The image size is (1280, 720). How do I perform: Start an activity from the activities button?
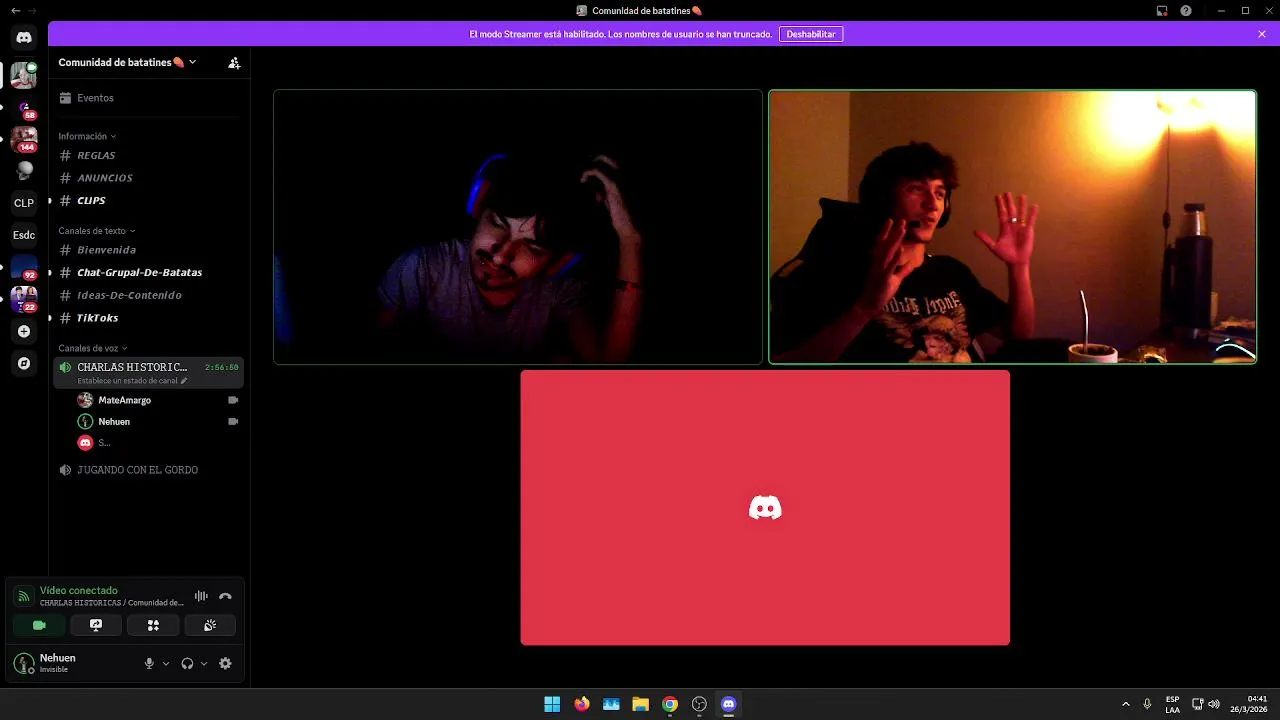tap(153, 625)
